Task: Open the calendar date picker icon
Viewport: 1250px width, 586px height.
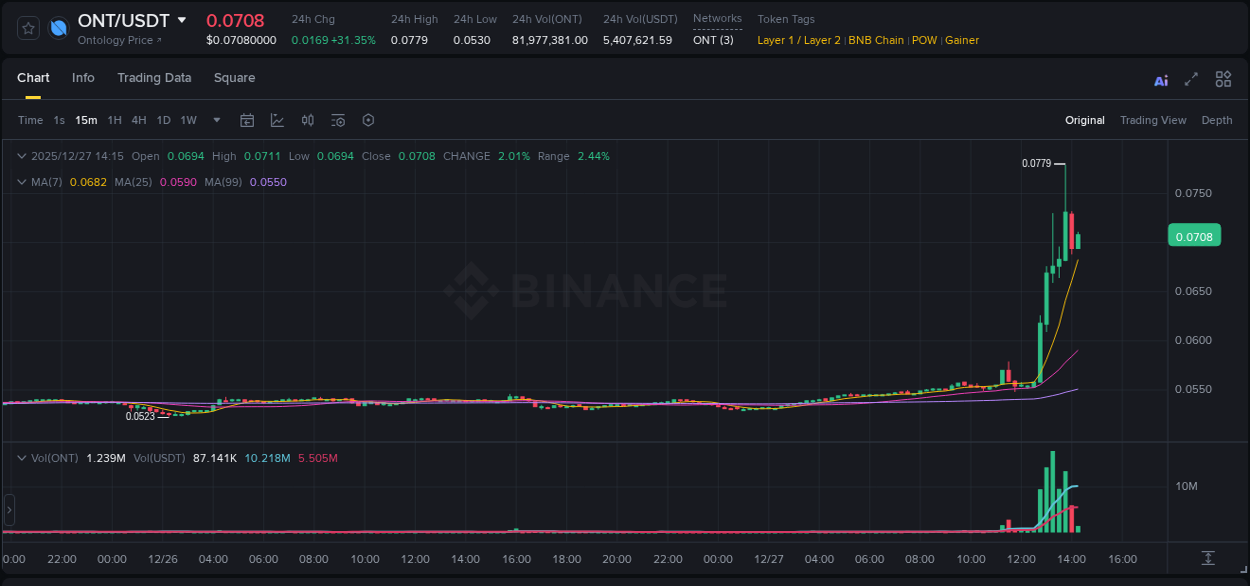Action: [x=247, y=119]
